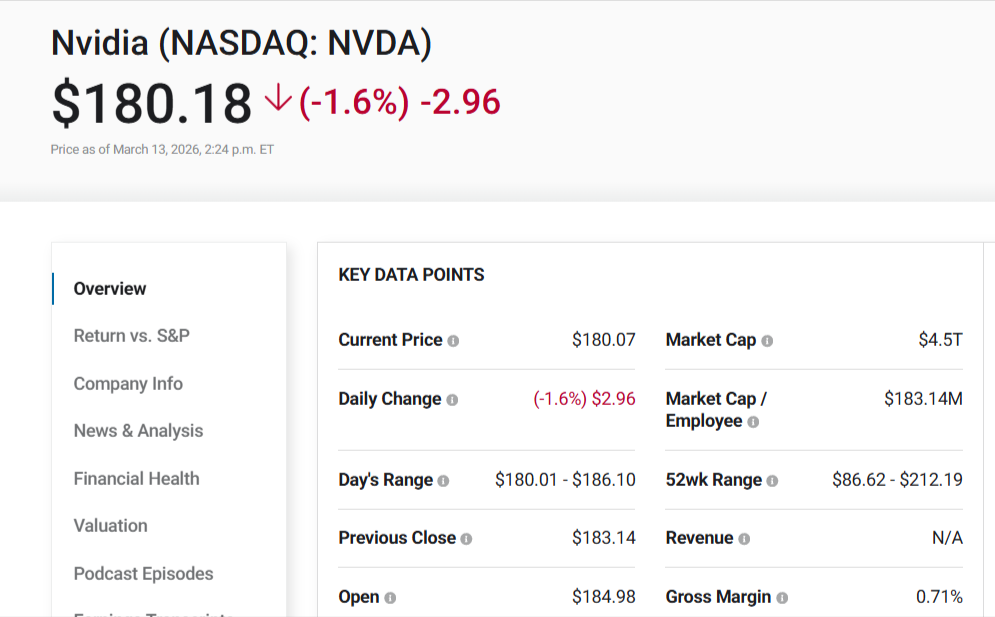Click the Gross Margin info icon
This screenshot has height=617, width=995.
pos(782,597)
